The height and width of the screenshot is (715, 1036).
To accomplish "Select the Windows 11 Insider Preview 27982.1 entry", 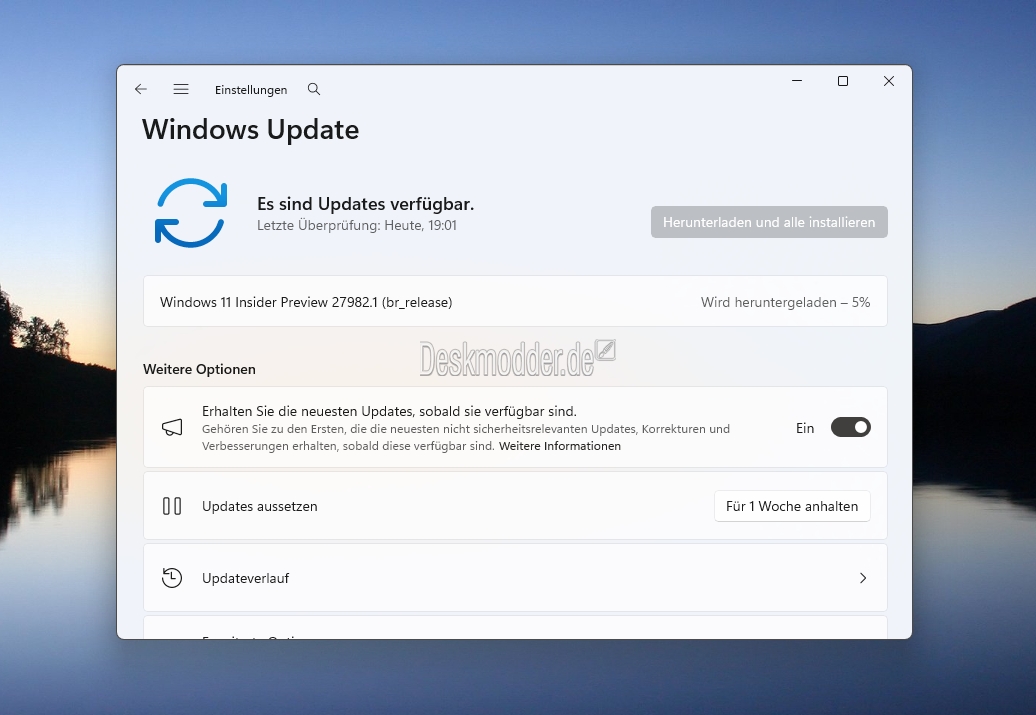I will (306, 302).
